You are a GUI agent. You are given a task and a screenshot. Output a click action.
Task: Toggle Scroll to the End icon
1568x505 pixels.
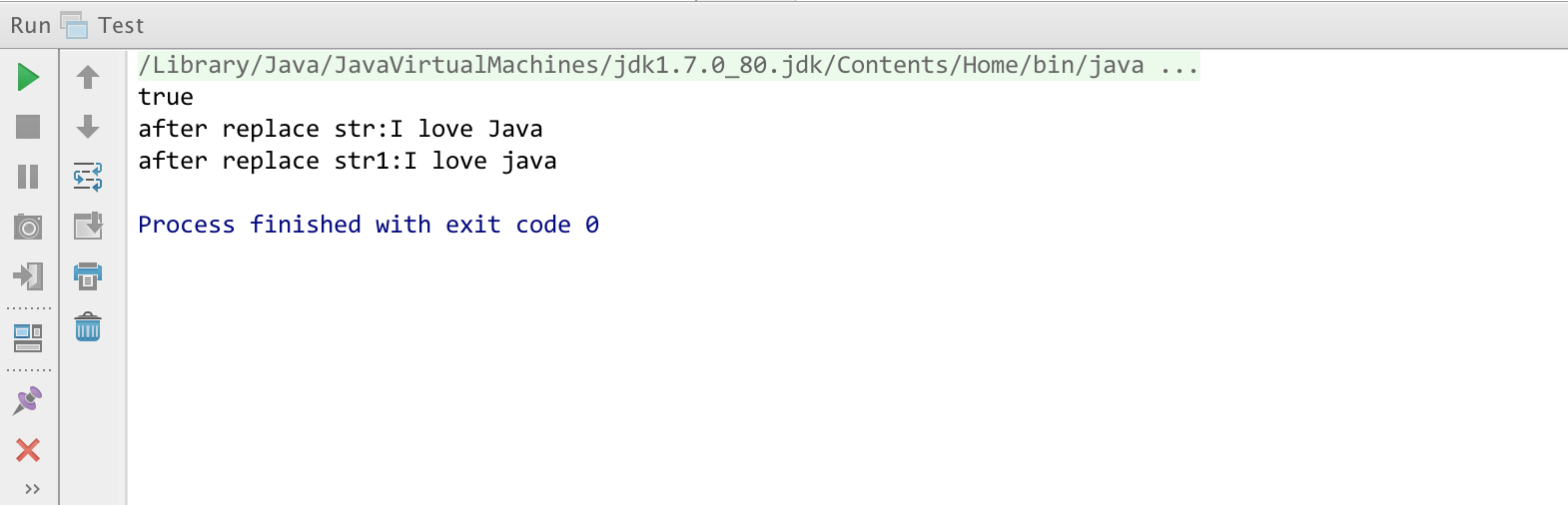[88, 226]
